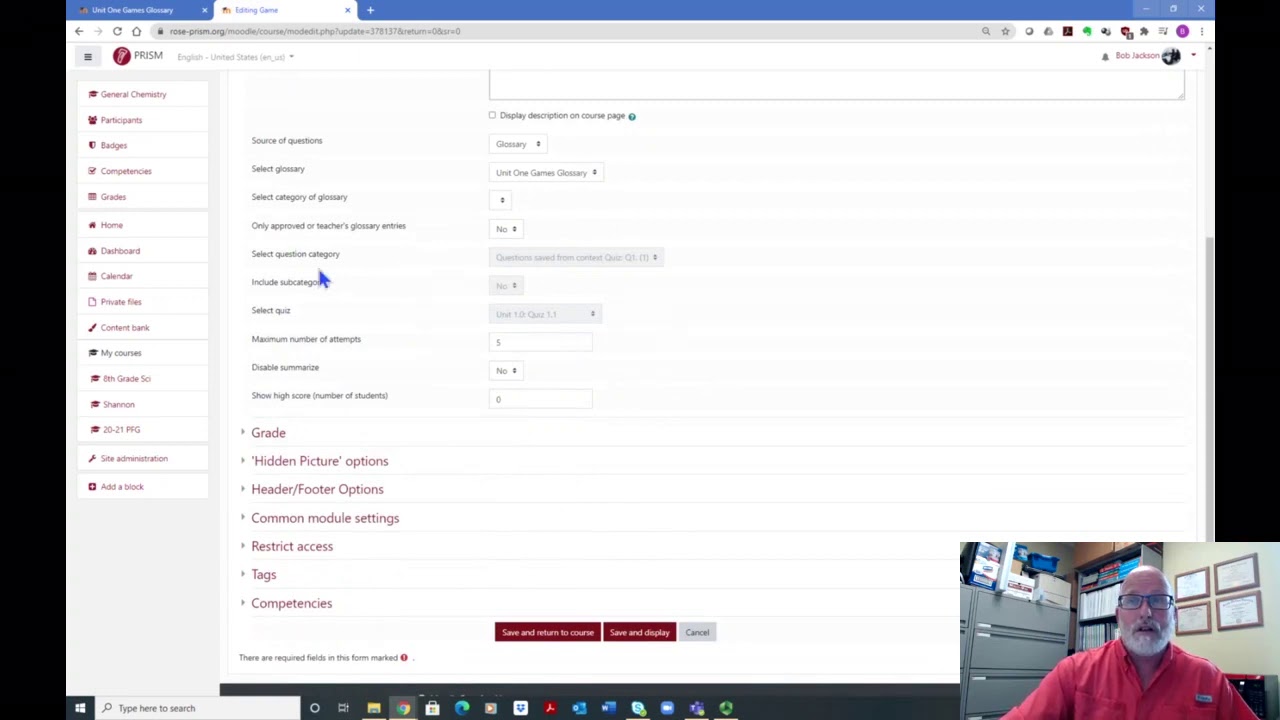Click the PRISM site logo
Image resolution: width=1280 pixels, height=720 pixels.
[138, 56]
